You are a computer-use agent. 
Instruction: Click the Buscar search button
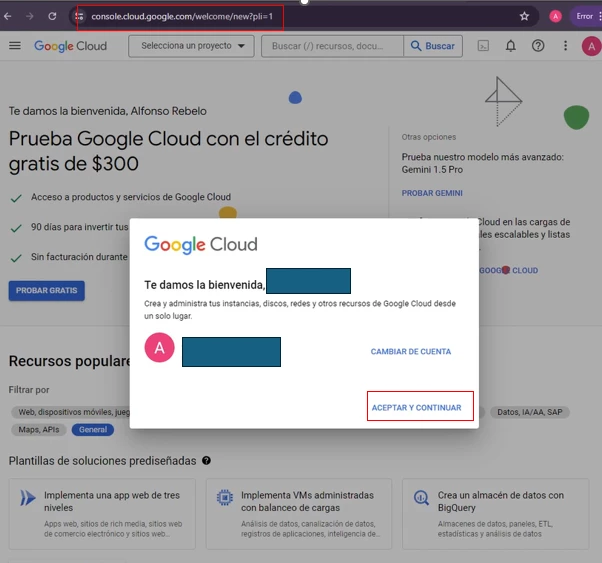pyautogui.click(x=433, y=46)
